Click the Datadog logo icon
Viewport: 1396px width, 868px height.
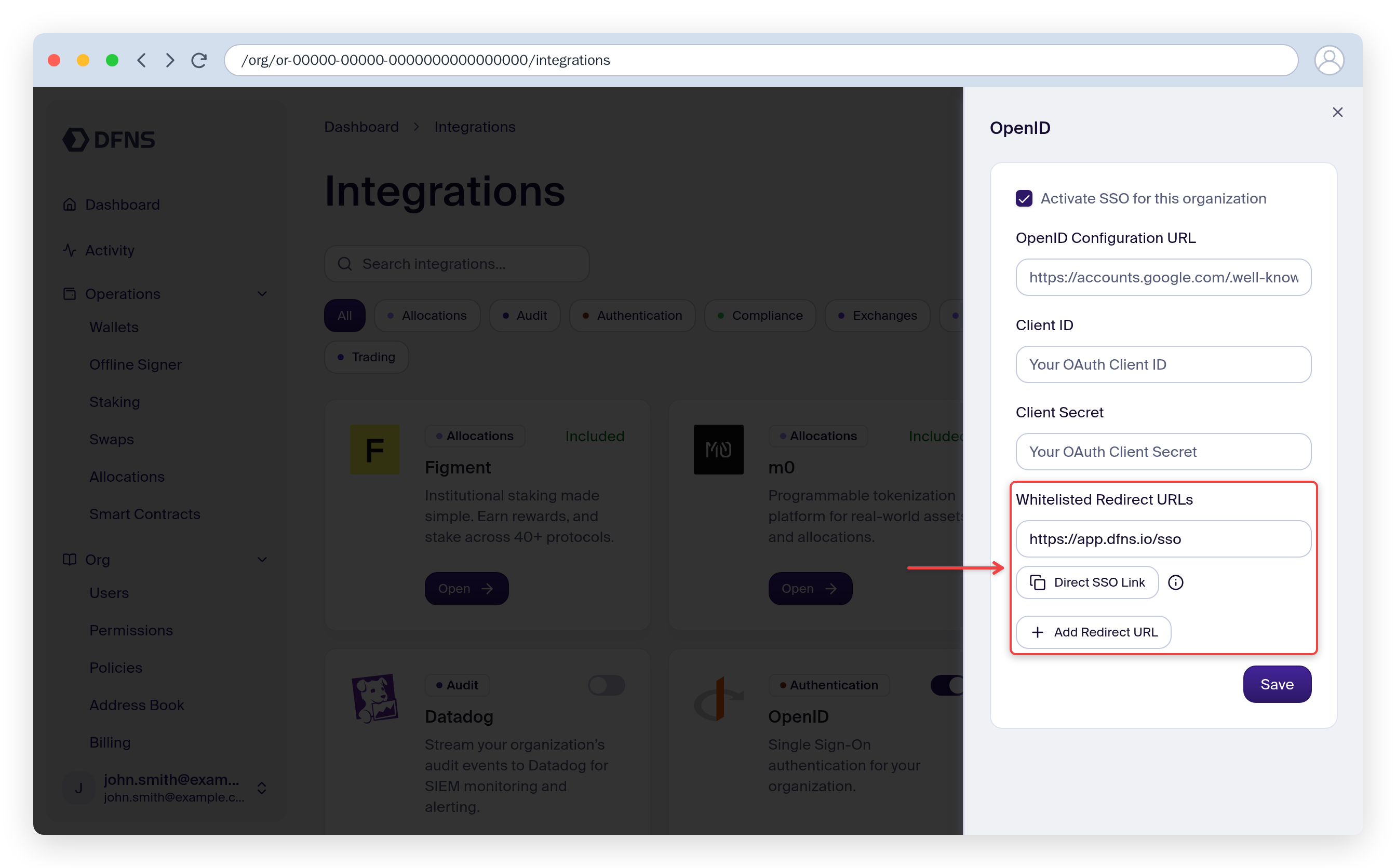[374, 699]
